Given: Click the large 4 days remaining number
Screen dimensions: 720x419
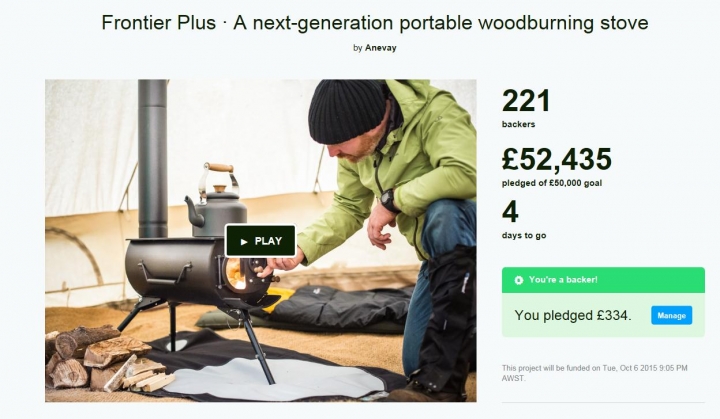Looking at the screenshot, I should [x=510, y=211].
